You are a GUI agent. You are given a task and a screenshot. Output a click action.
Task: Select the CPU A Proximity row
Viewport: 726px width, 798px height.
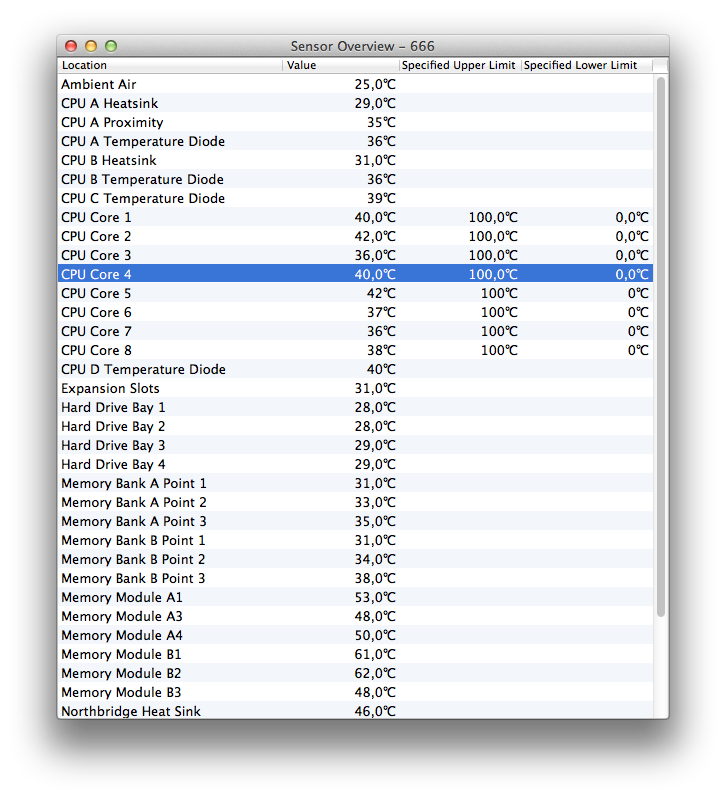[355, 122]
